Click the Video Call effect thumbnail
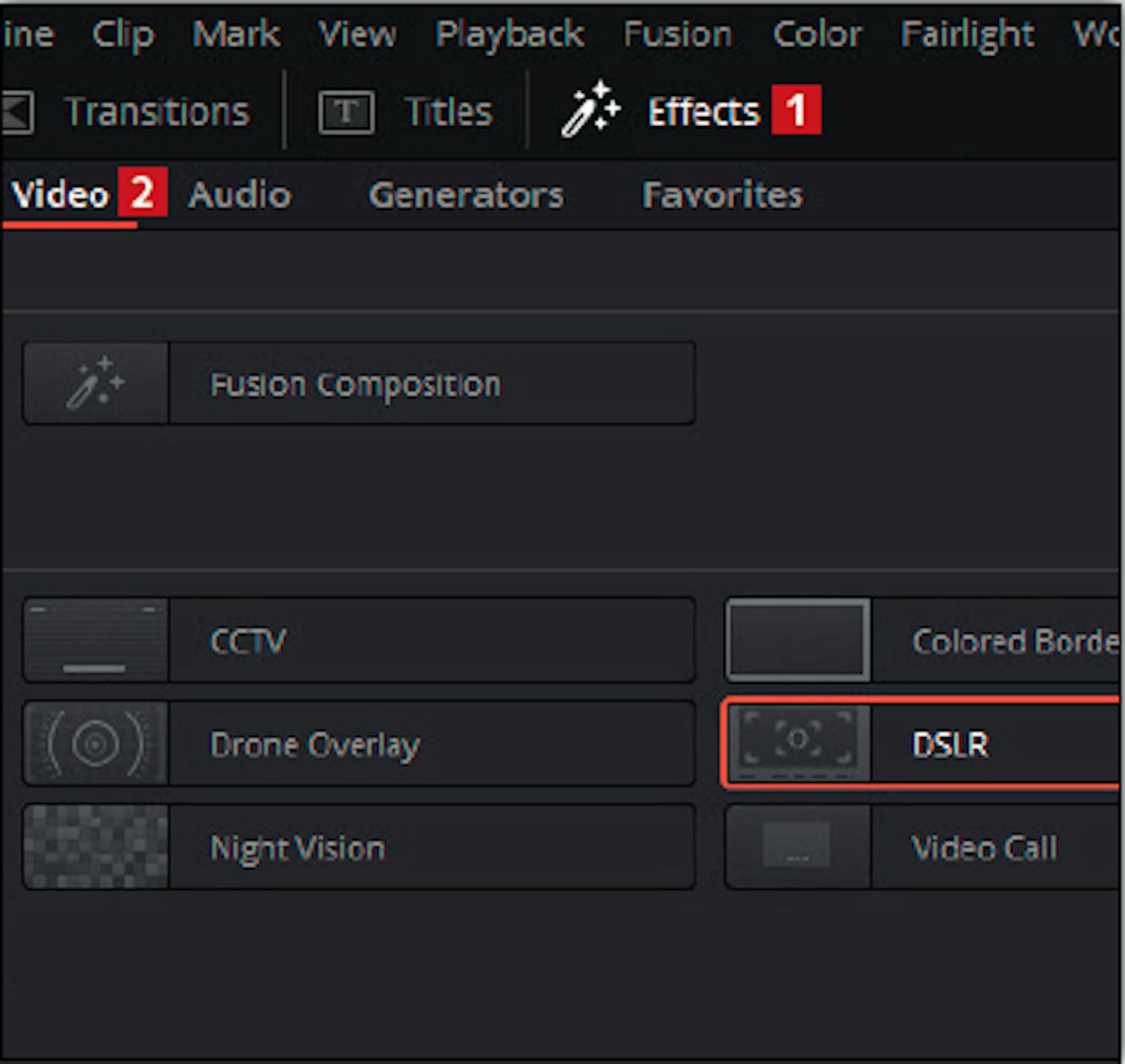Image resolution: width=1125 pixels, height=1064 pixels. (x=798, y=847)
